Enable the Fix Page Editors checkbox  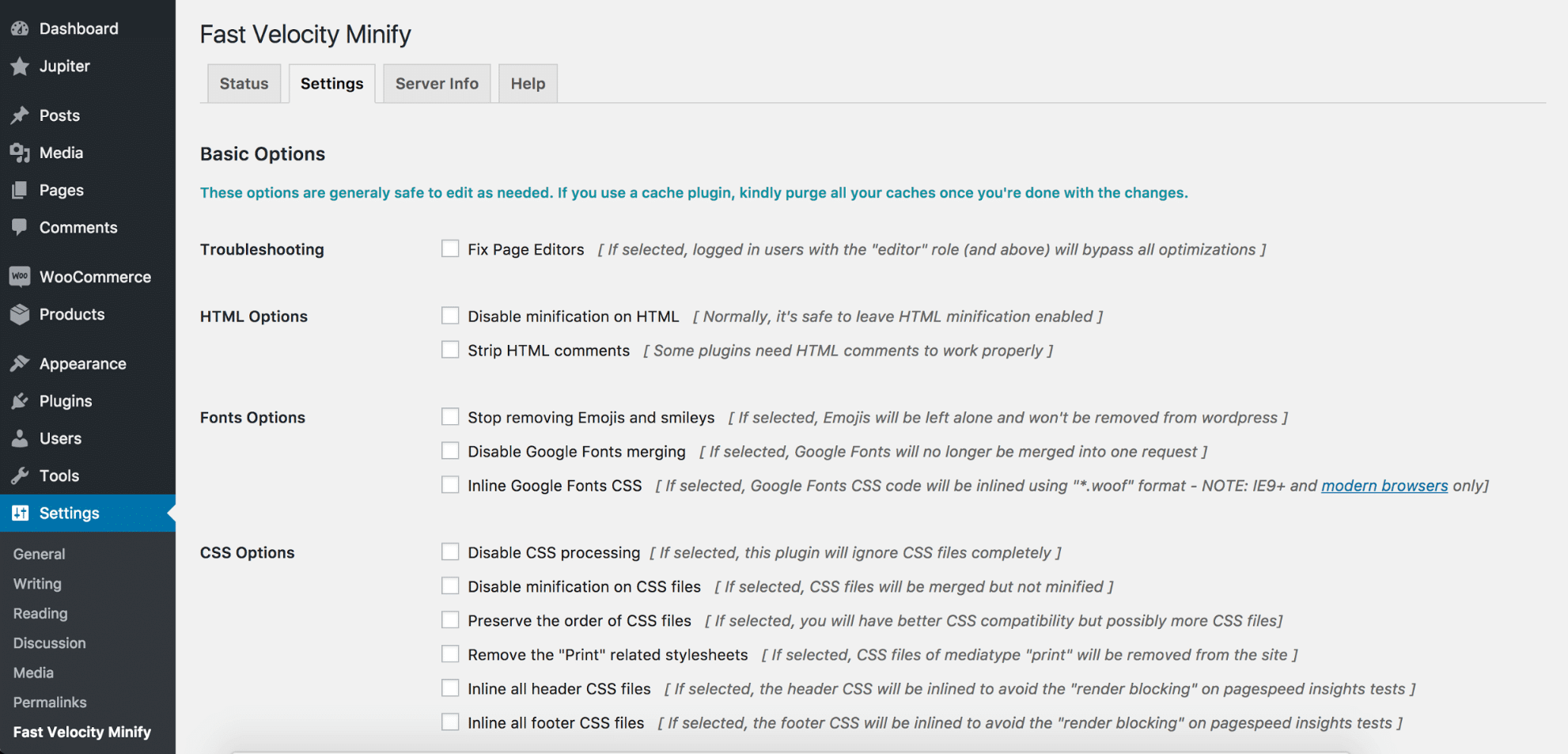pyautogui.click(x=450, y=248)
